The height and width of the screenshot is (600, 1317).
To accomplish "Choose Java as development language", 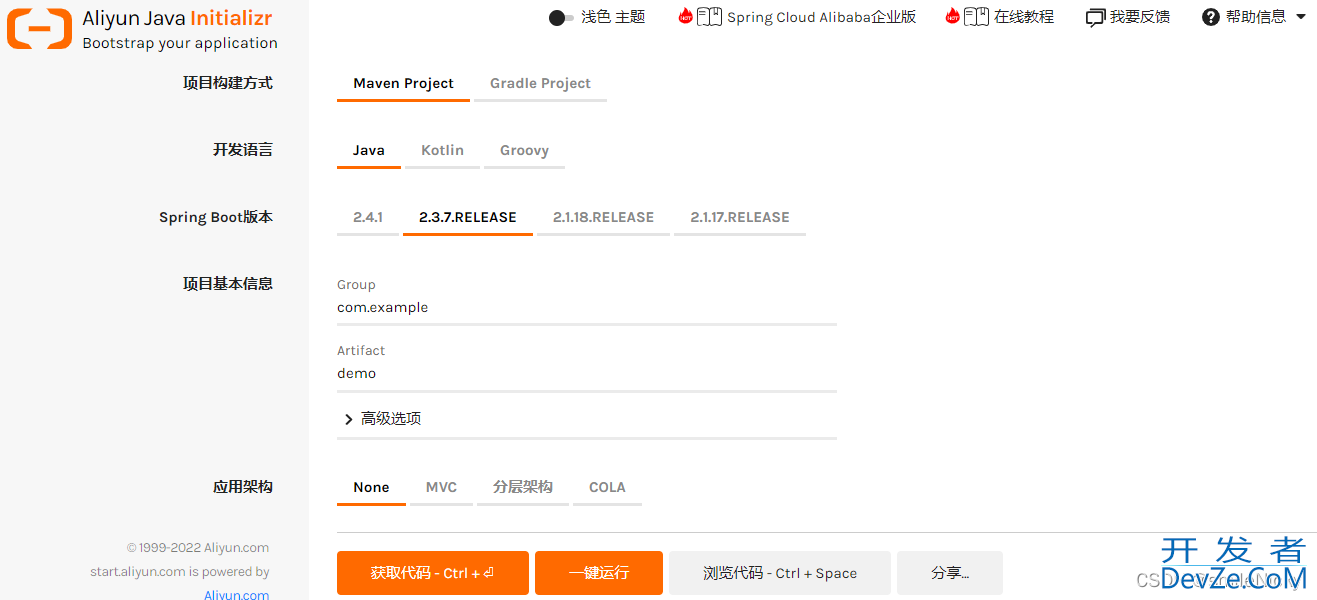I will (x=369, y=150).
